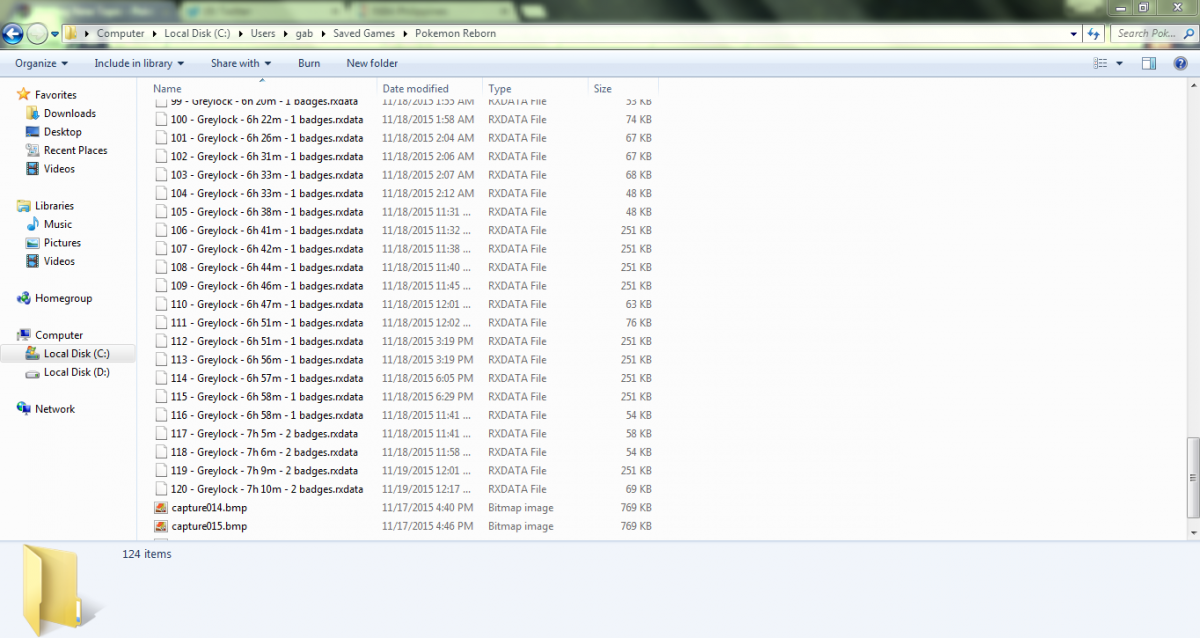Click into the Search Pokemon Reborn box
The image size is (1200, 638).
1153,33
